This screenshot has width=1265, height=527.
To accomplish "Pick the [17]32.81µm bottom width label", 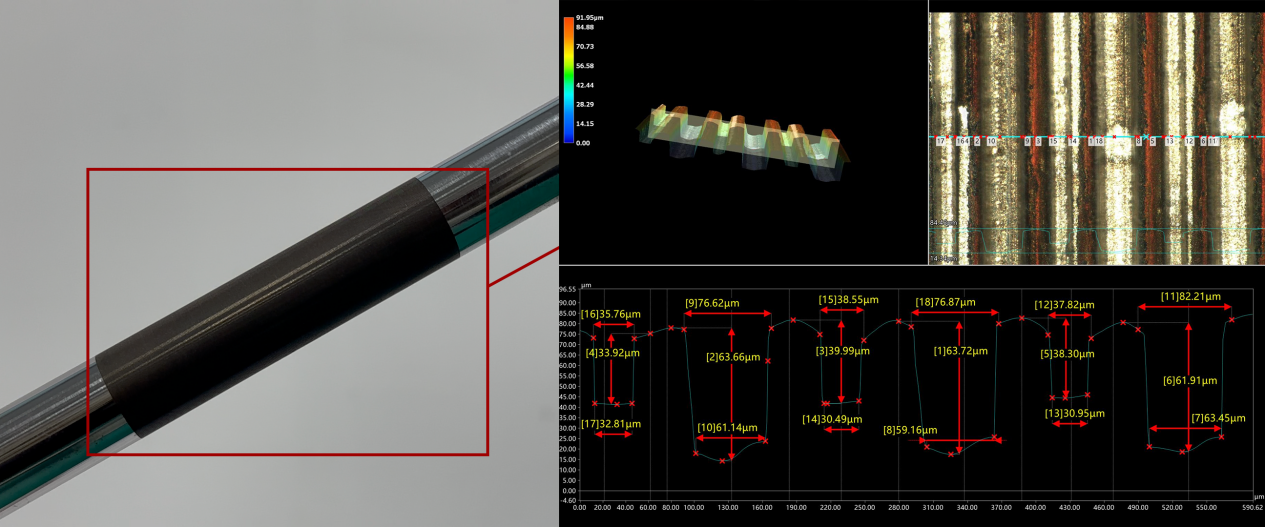I will click(611, 424).
